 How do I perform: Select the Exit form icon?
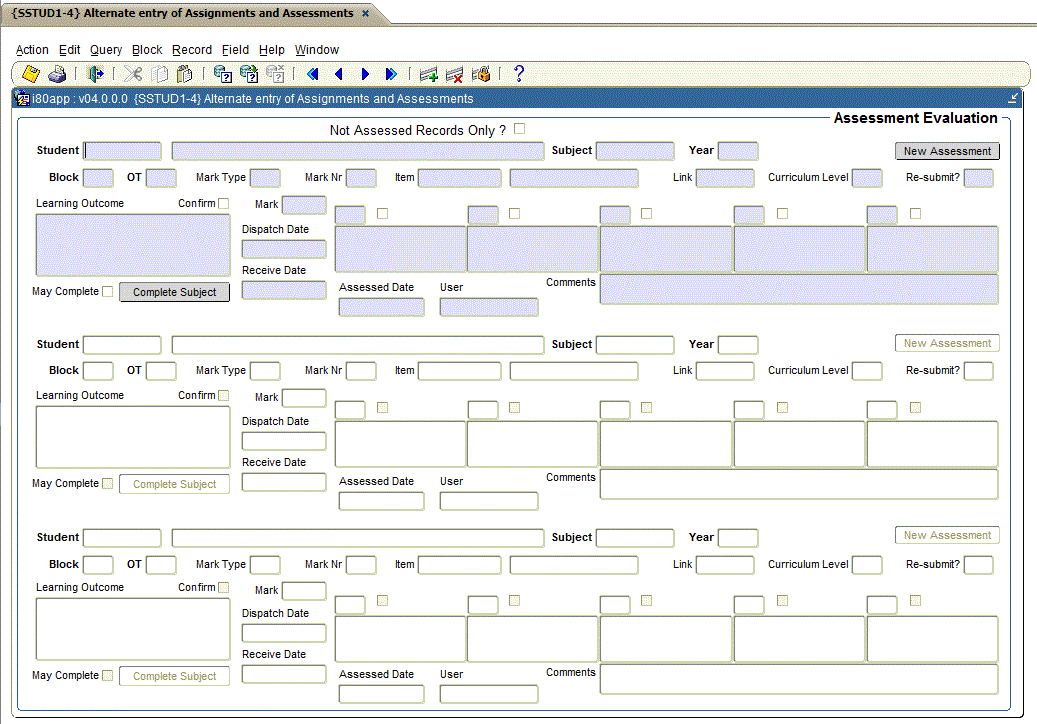point(95,73)
